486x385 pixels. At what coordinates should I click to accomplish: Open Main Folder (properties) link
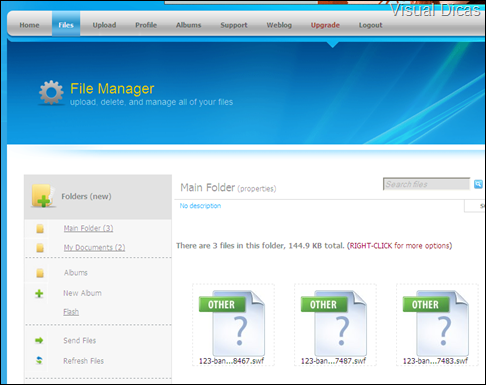point(257,189)
